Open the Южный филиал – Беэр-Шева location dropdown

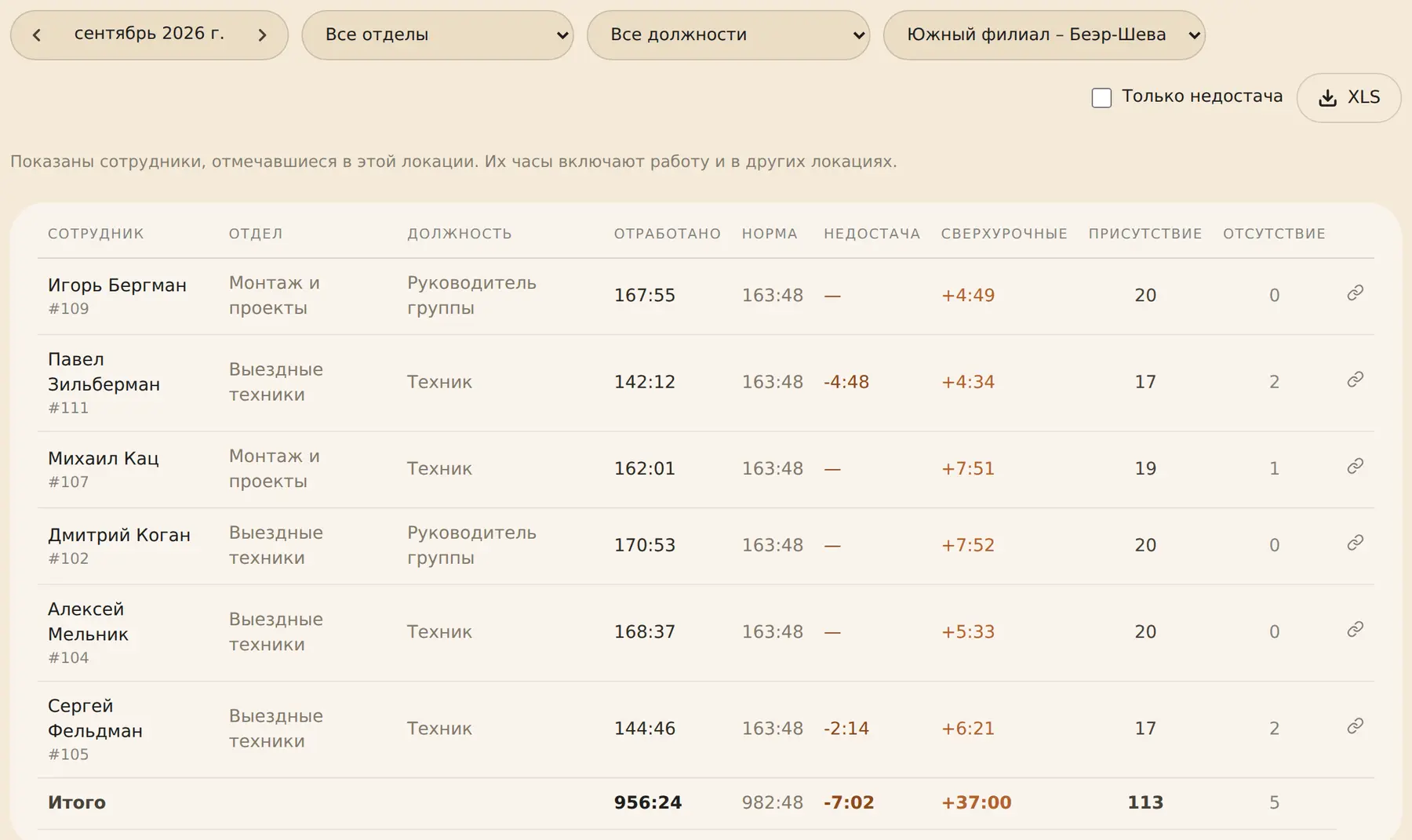pyautogui.click(x=1044, y=35)
